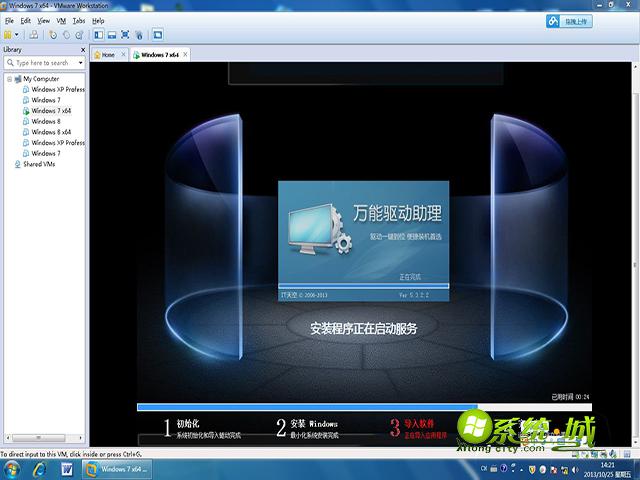Viewport: 640px width, 480px height.
Task: Open the snapshot manager toolbar icon
Action: [79, 35]
